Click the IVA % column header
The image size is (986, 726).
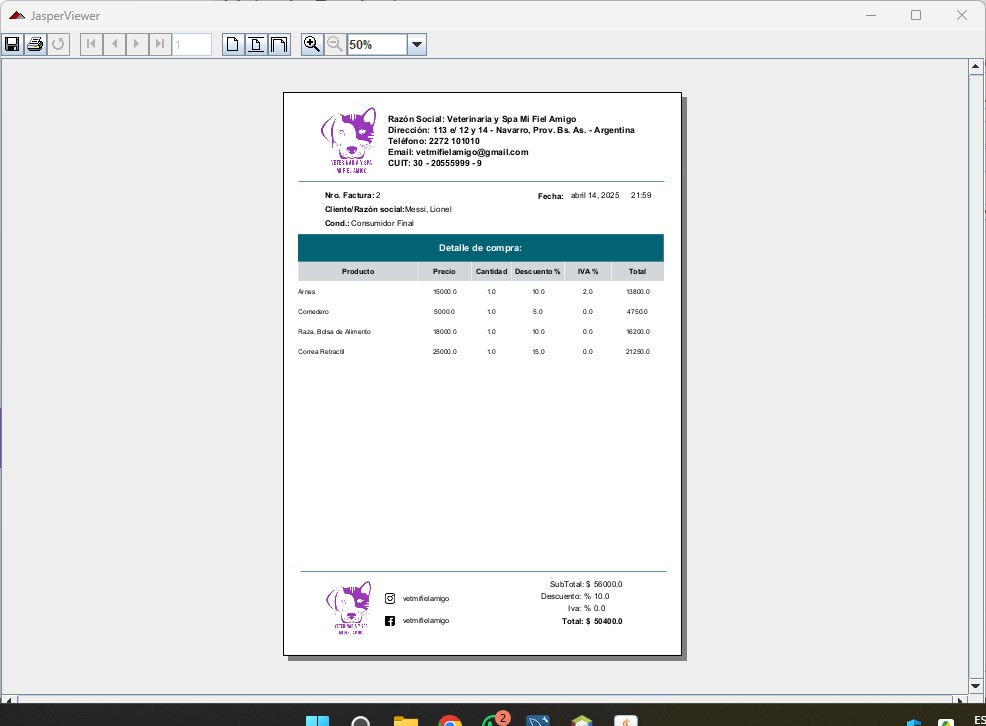tap(588, 272)
